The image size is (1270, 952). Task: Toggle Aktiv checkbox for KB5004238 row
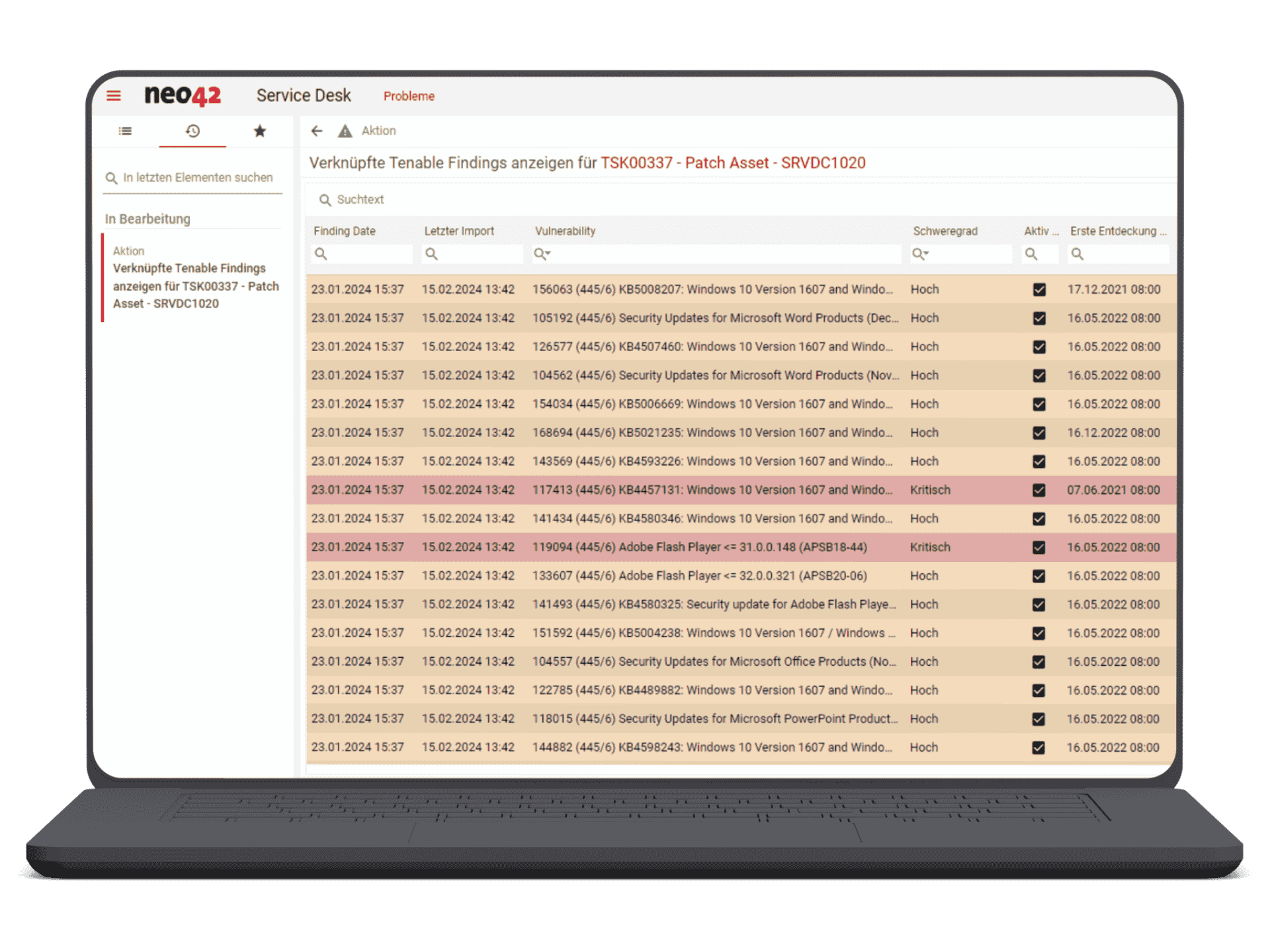click(x=1039, y=633)
